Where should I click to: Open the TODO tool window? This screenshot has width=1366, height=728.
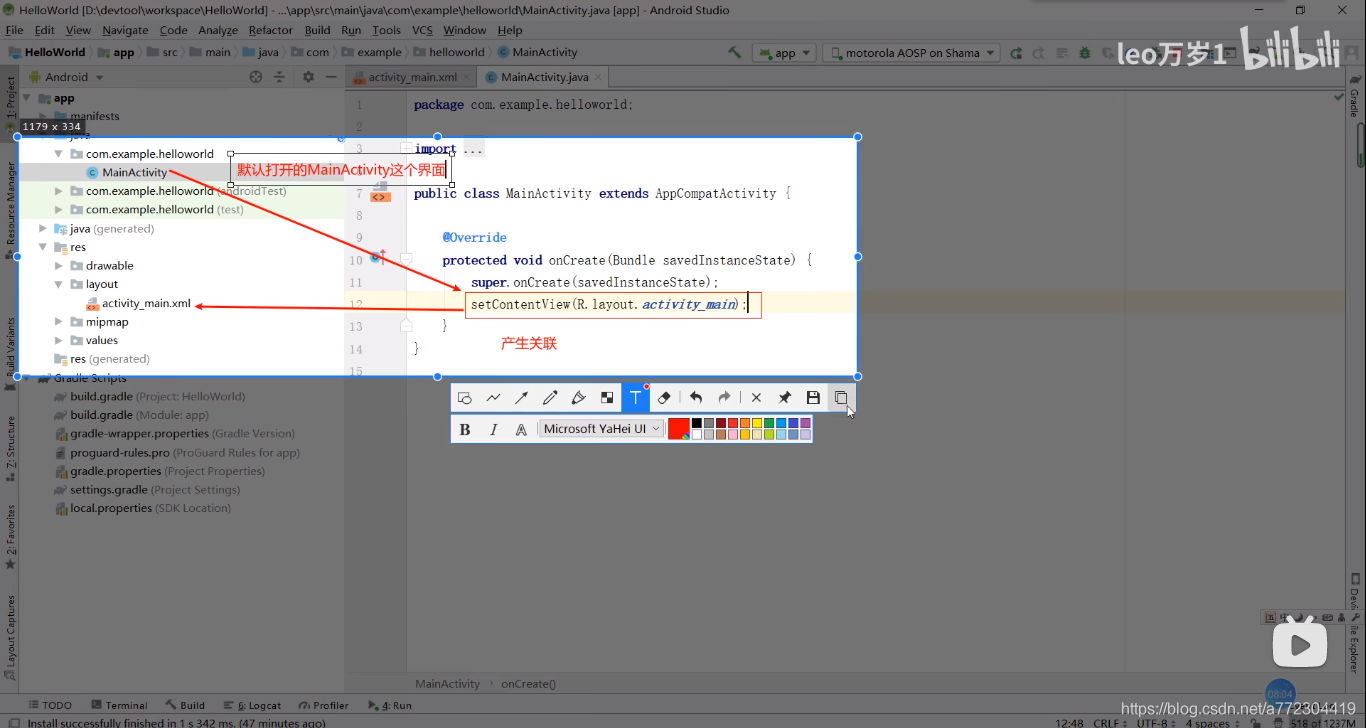pyautogui.click(x=50, y=705)
